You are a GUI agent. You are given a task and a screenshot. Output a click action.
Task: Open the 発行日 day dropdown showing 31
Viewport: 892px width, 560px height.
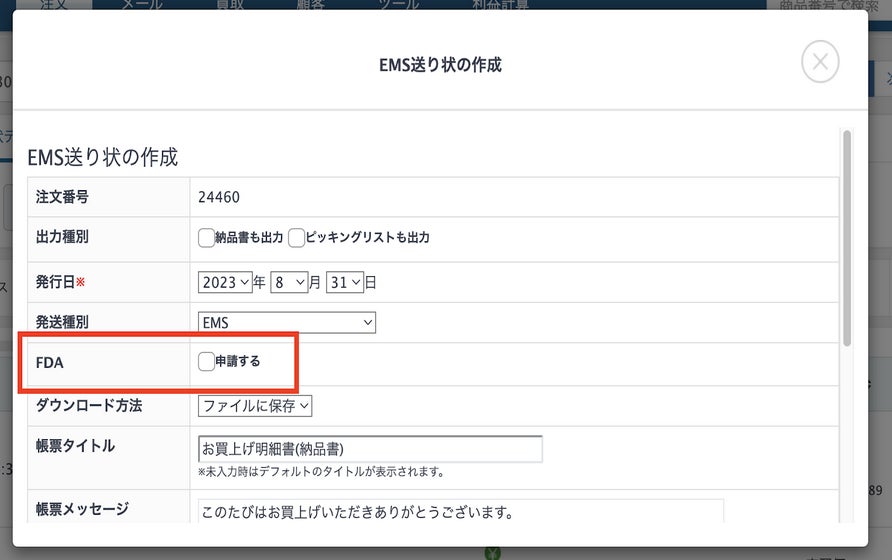(345, 282)
